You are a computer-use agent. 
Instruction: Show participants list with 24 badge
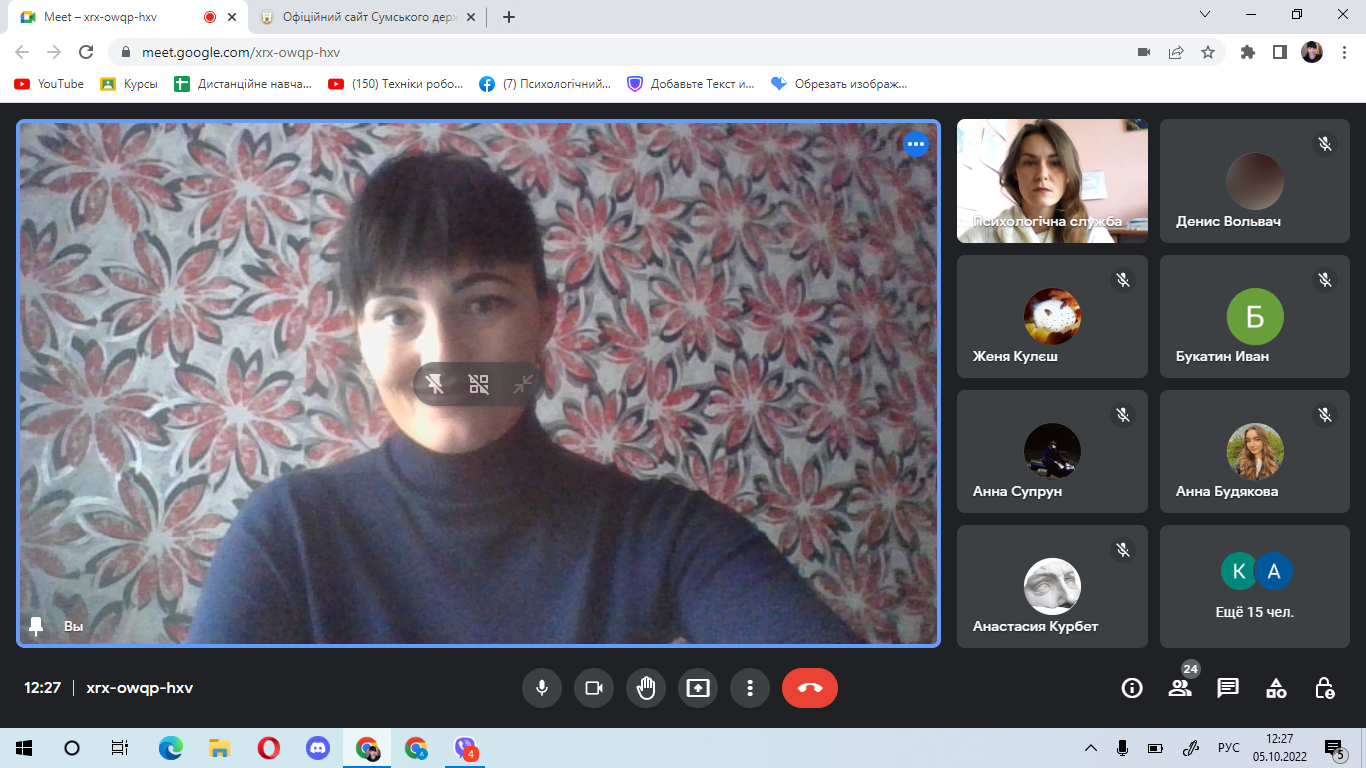(x=1181, y=688)
